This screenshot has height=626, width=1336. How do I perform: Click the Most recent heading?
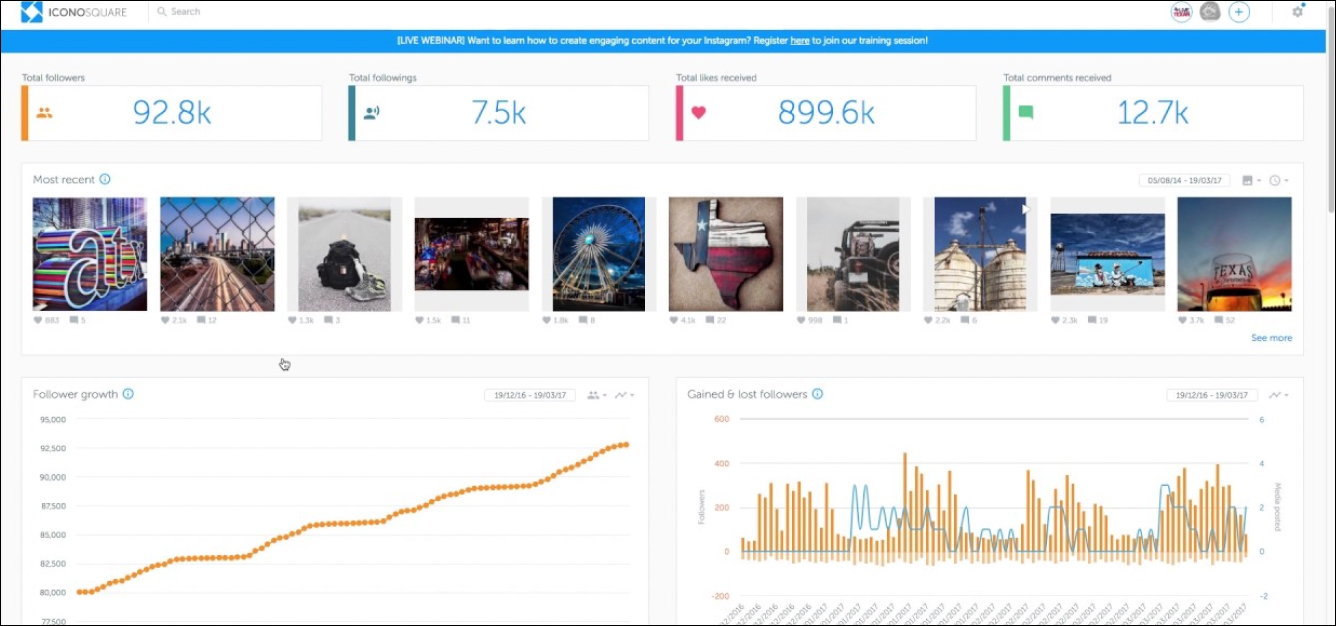pos(64,180)
